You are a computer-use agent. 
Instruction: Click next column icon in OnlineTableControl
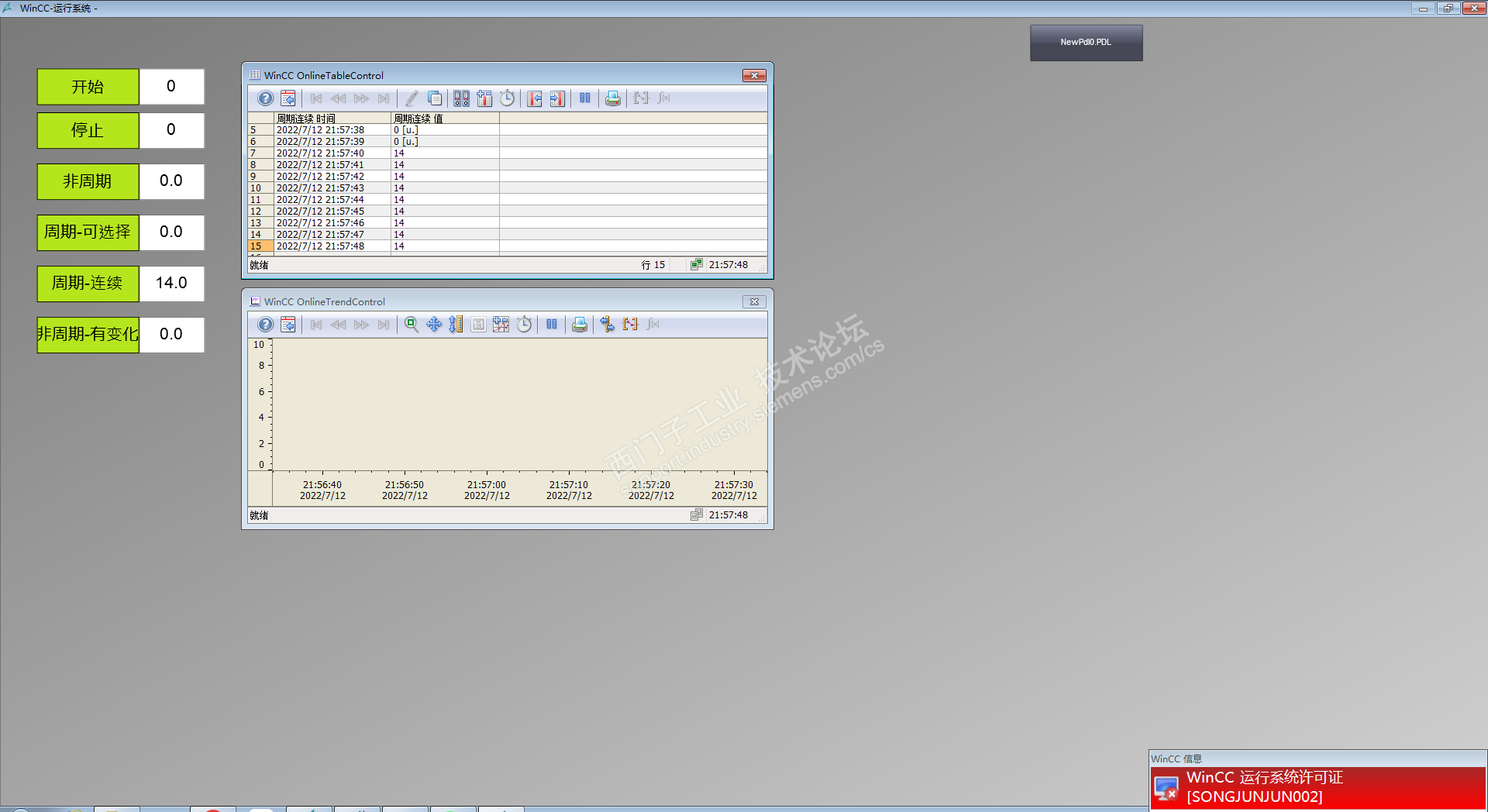[x=557, y=98]
